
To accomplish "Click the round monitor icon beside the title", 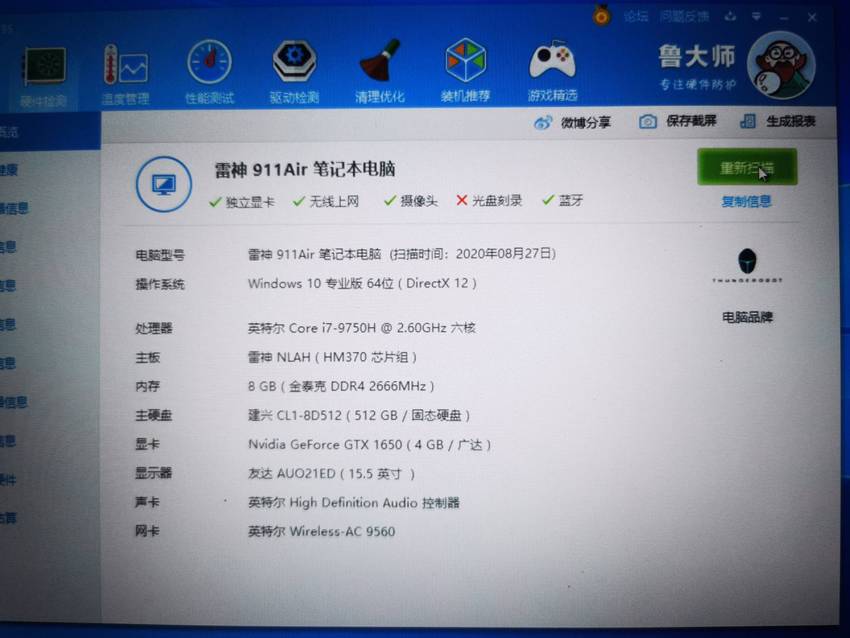I will pyautogui.click(x=164, y=184).
